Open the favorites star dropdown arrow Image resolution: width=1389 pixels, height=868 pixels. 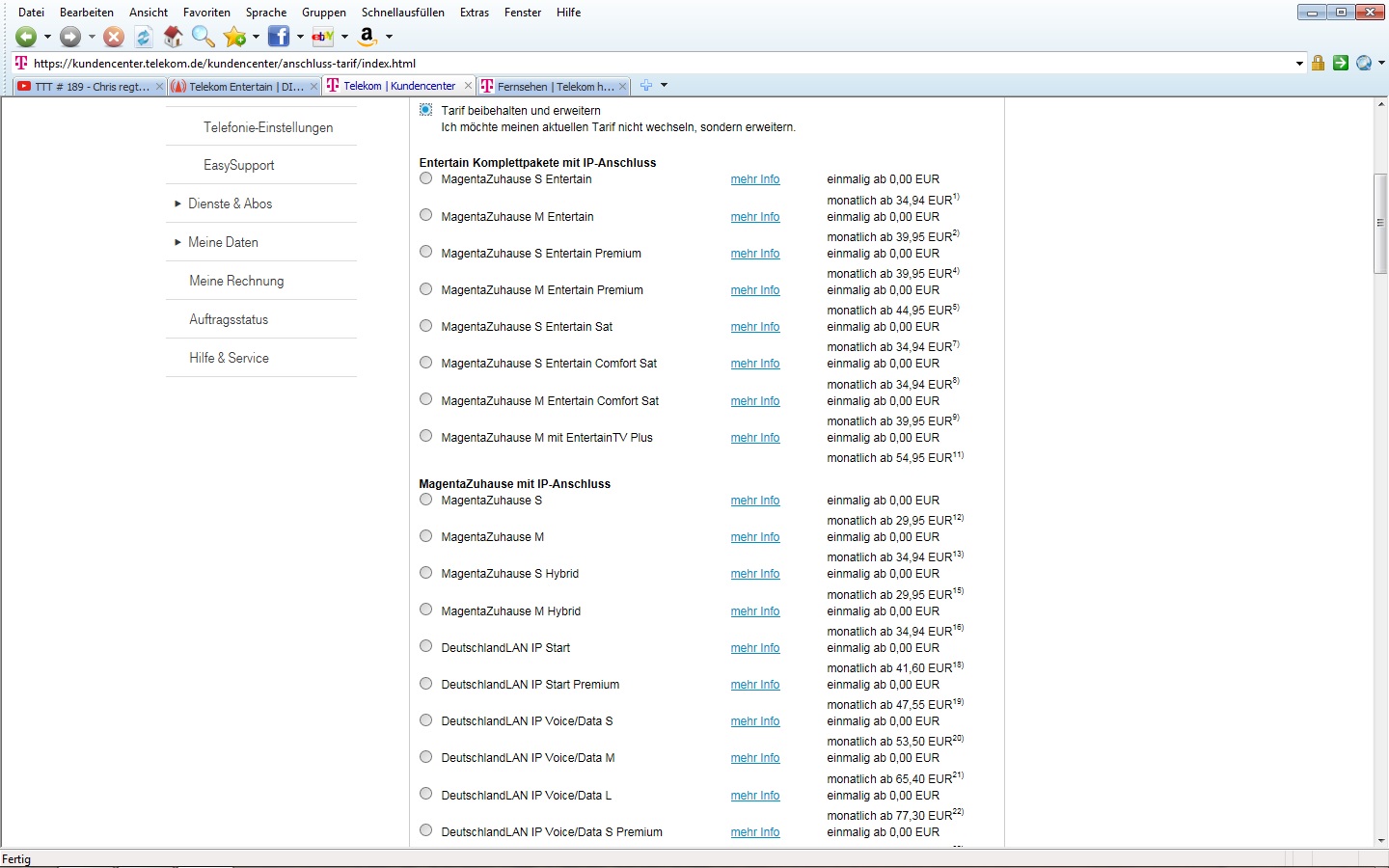pyautogui.click(x=256, y=37)
